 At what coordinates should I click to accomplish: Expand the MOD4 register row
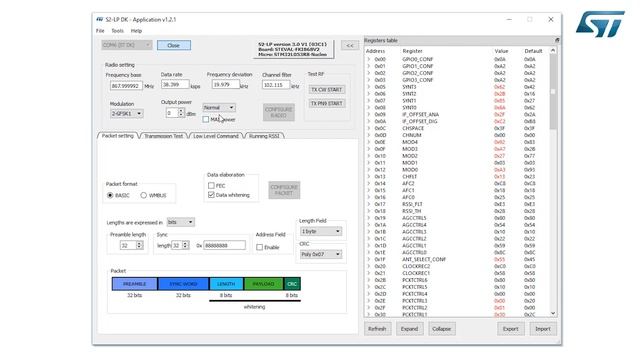pos(368,142)
